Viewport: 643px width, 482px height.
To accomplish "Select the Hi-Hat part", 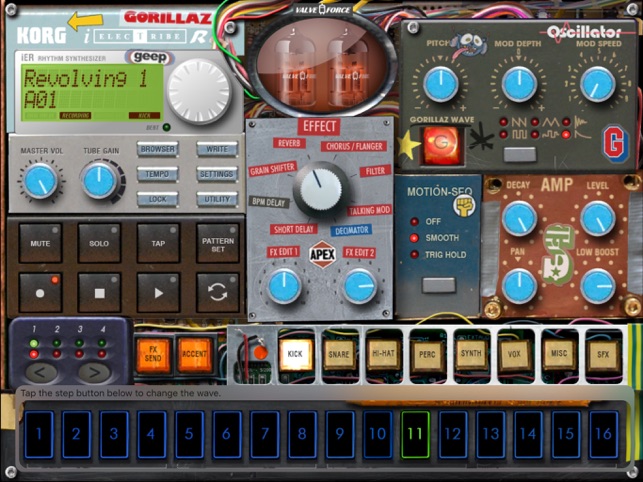I will point(384,355).
